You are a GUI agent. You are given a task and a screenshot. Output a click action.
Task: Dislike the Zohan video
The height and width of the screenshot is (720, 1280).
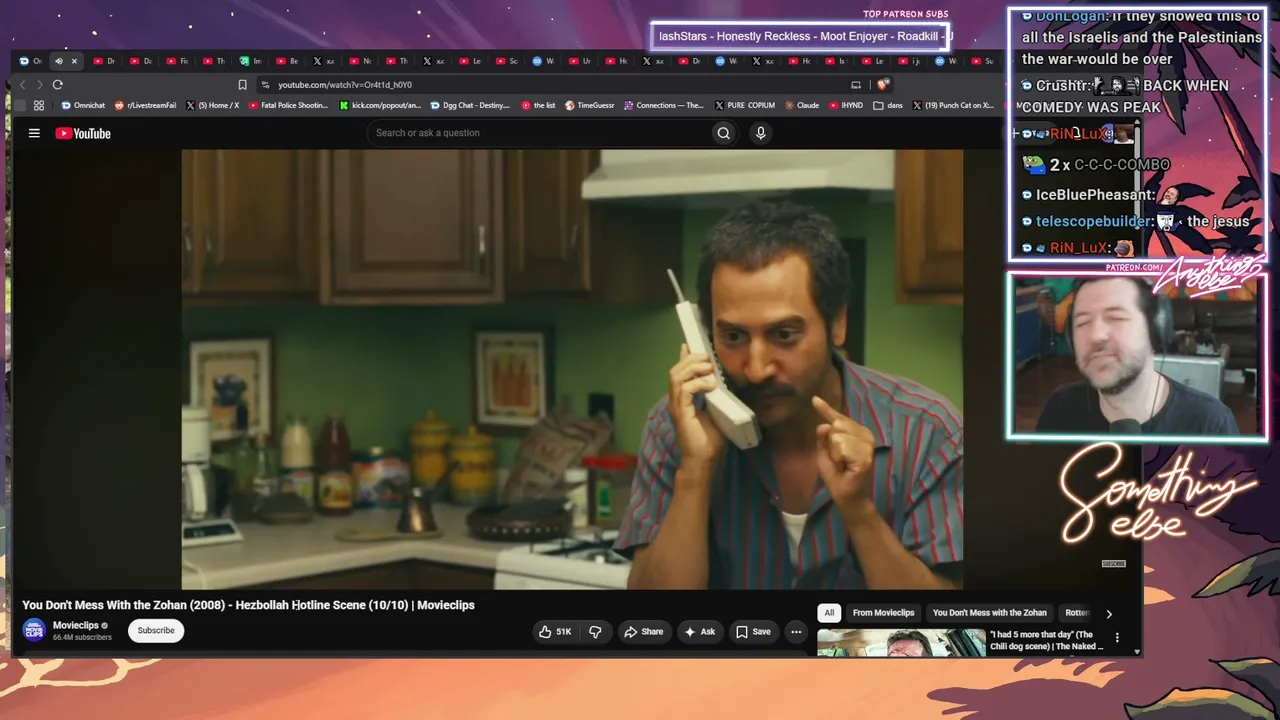(595, 632)
